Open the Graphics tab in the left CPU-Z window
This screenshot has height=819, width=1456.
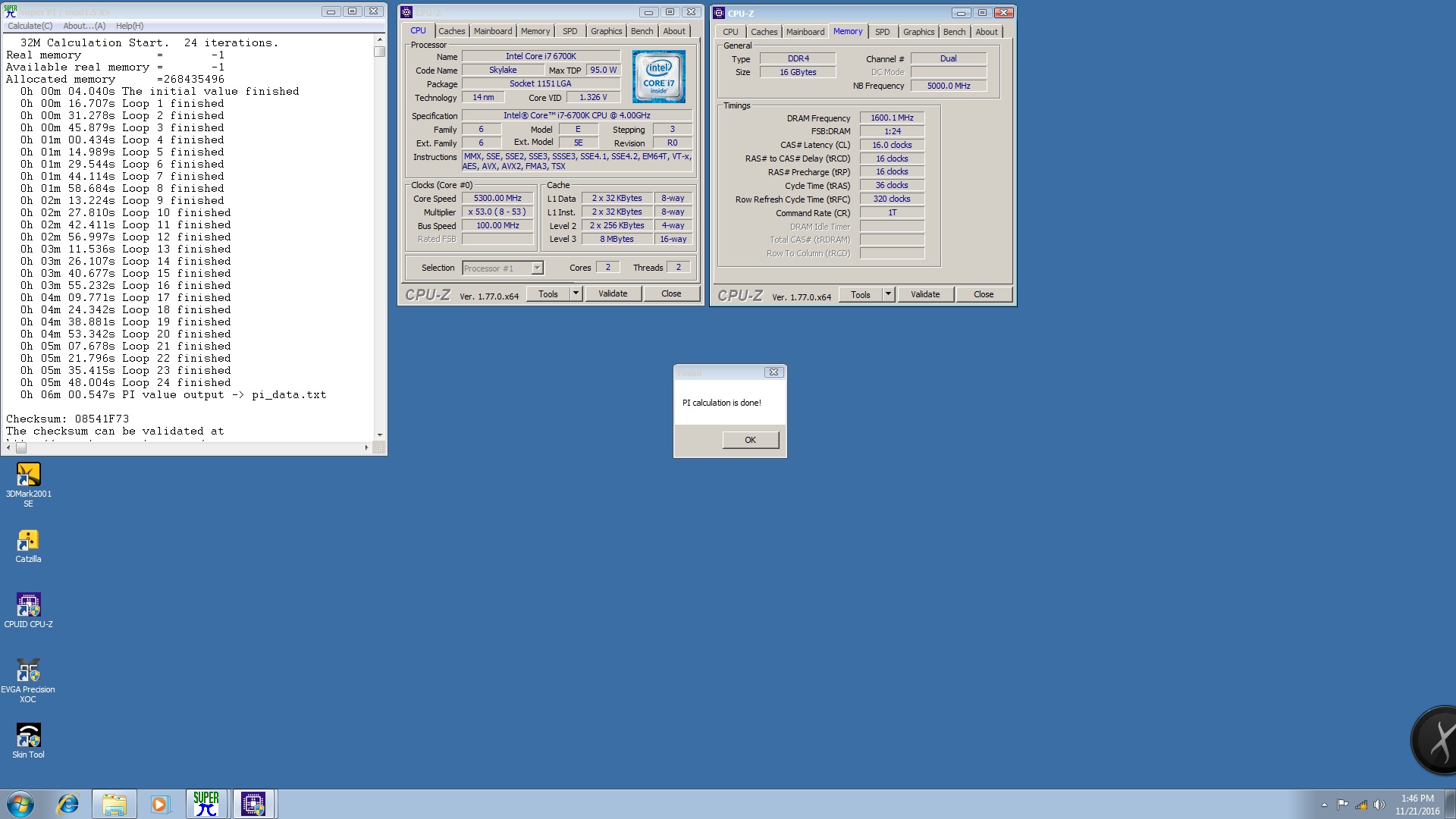coord(607,31)
